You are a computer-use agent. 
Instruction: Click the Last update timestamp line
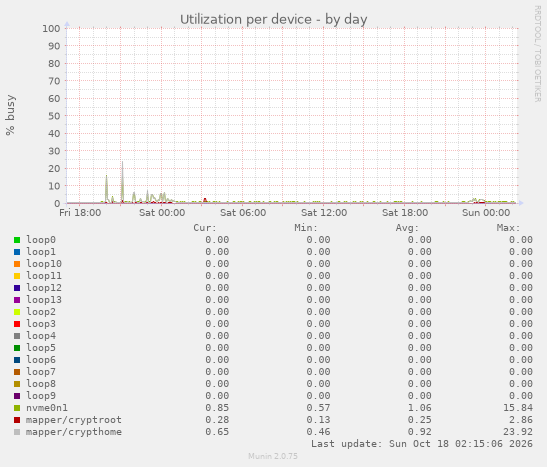[422, 444]
